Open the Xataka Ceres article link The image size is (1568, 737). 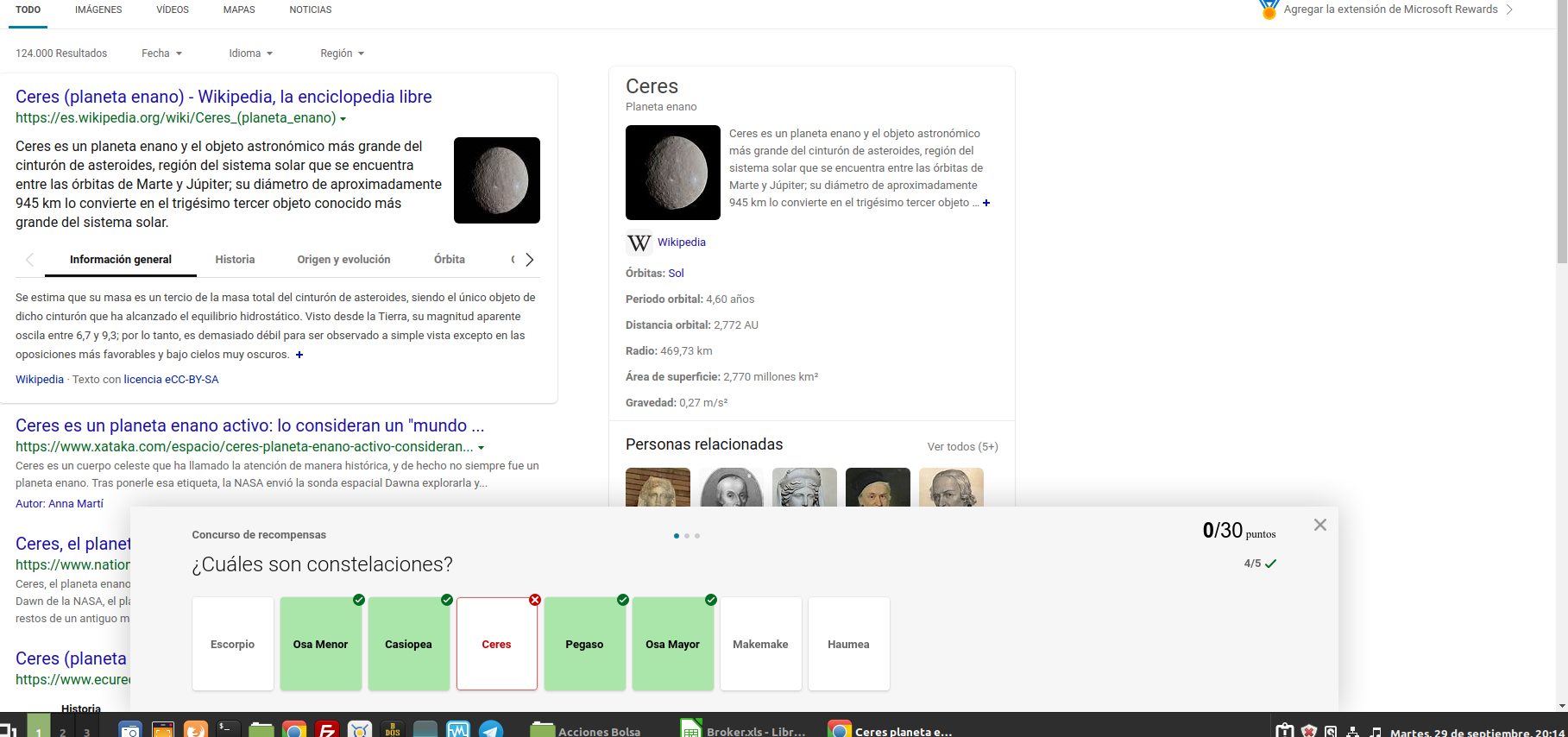click(249, 425)
